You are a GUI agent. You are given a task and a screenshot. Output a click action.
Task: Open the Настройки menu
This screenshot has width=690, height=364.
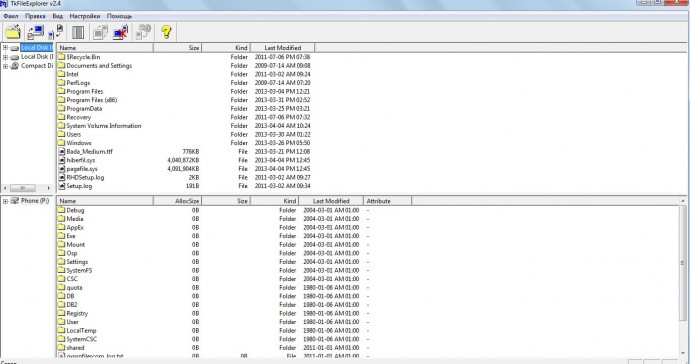[x=84, y=16]
